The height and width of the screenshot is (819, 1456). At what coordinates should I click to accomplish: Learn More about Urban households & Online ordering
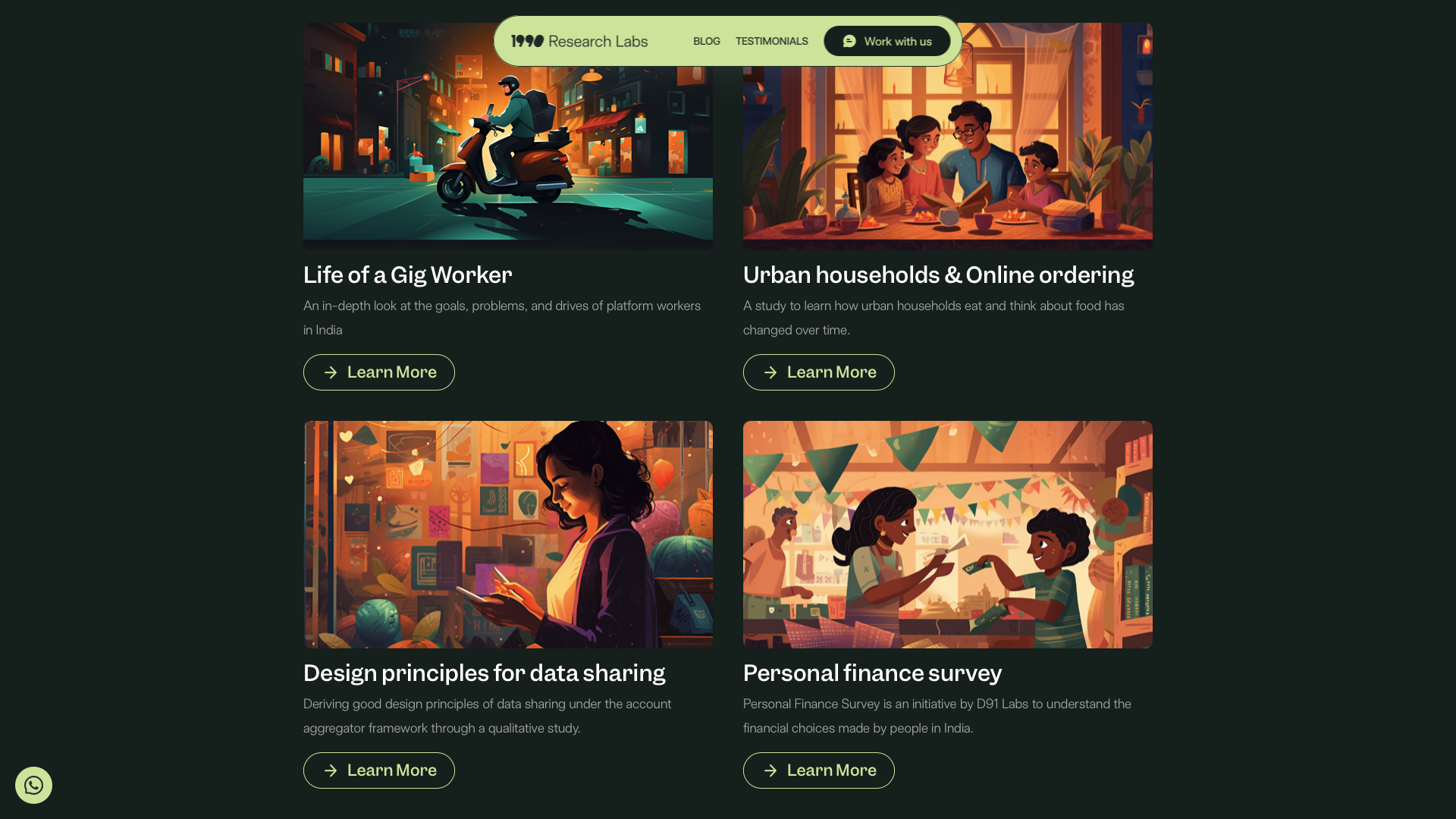(819, 372)
